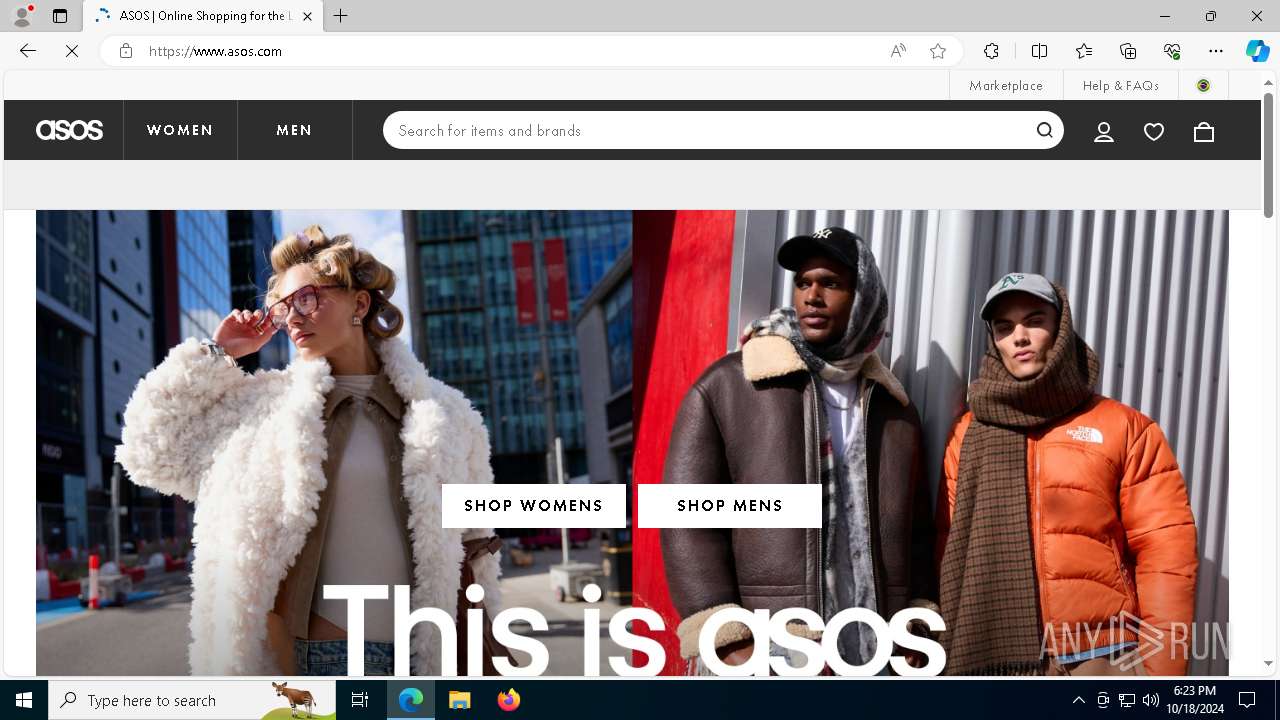The height and width of the screenshot is (720, 1280).
Task: Open the saved items heart icon
Action: tap(1154, 131)
